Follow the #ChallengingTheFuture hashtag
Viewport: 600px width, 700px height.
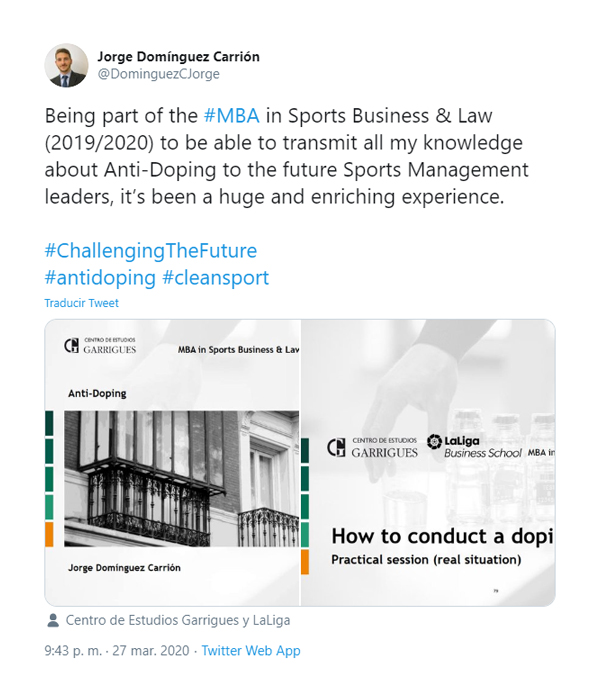pyautogui.click(x=150, y=250)
